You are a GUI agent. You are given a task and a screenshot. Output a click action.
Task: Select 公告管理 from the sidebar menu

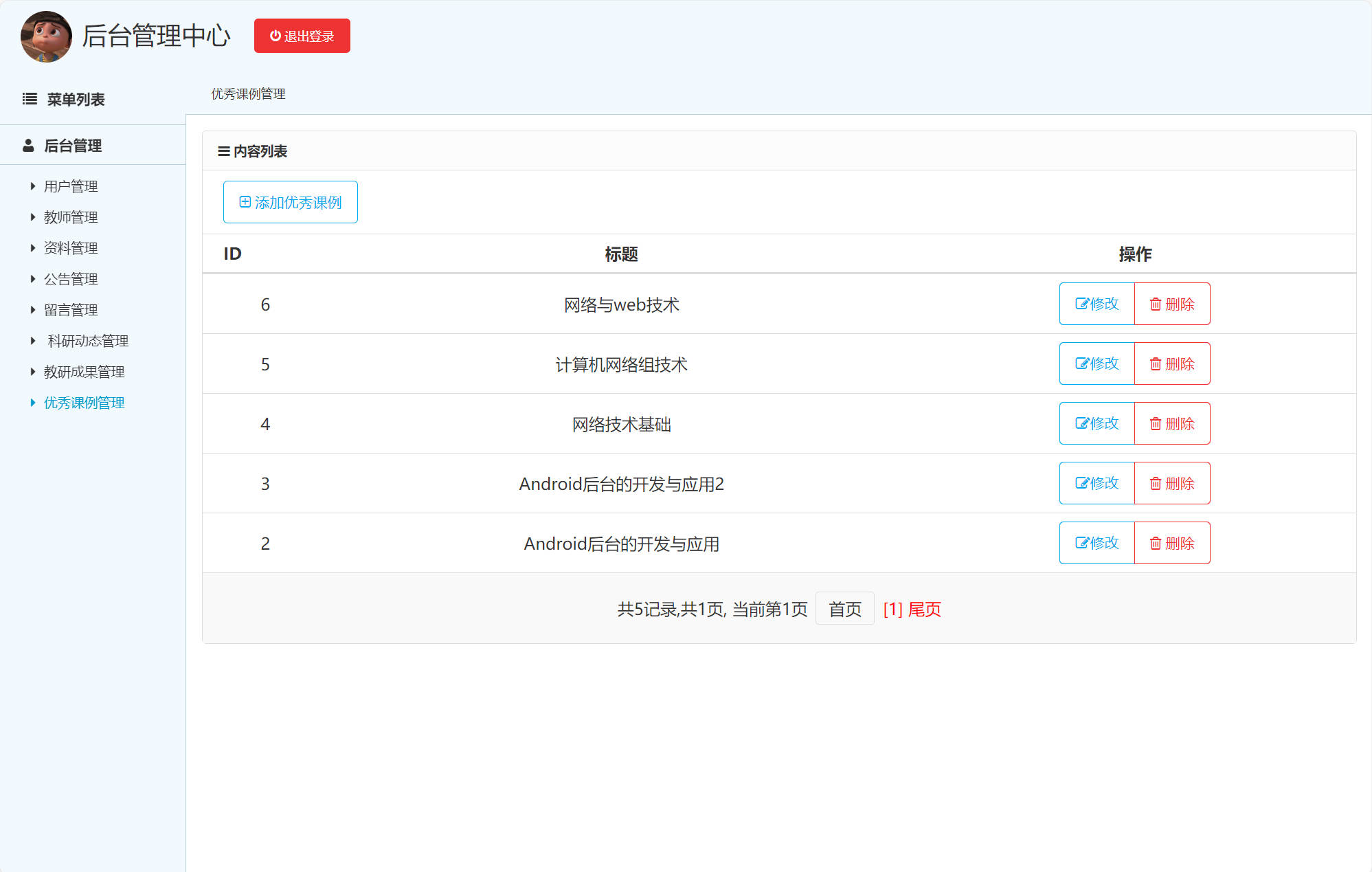(71, 278)
